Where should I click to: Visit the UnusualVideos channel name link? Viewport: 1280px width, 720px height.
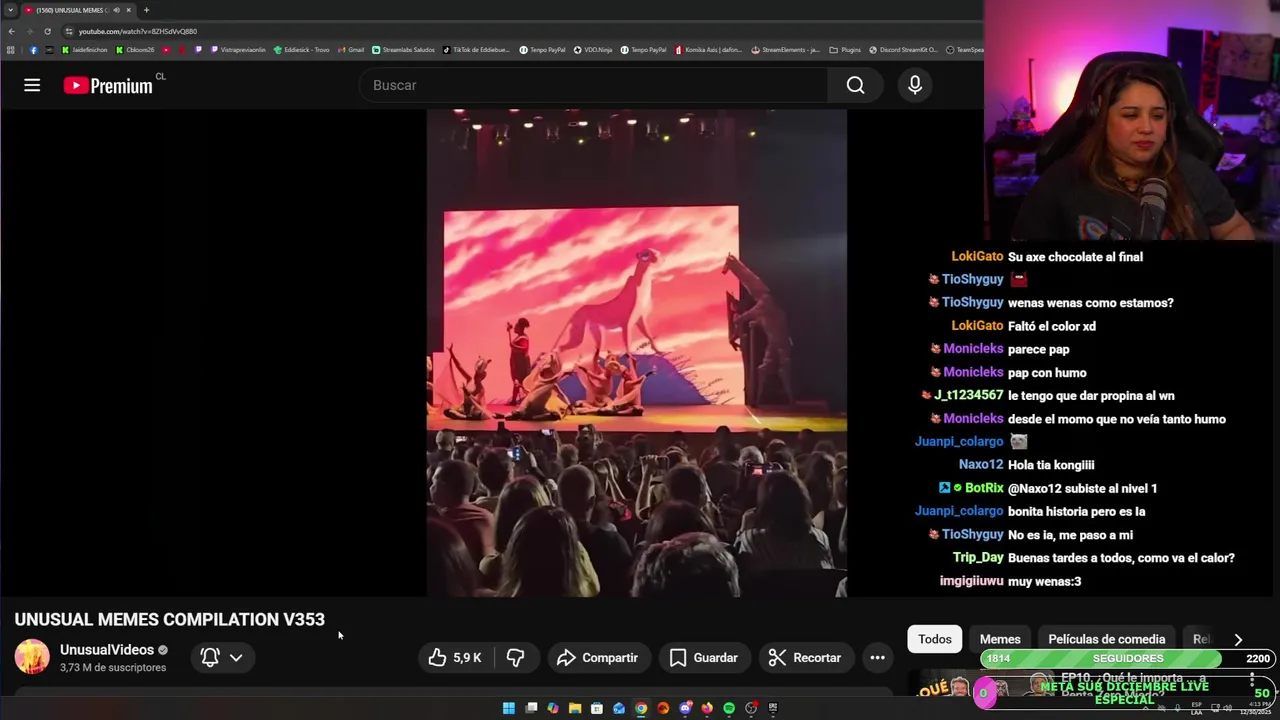(x=107, y=650)
